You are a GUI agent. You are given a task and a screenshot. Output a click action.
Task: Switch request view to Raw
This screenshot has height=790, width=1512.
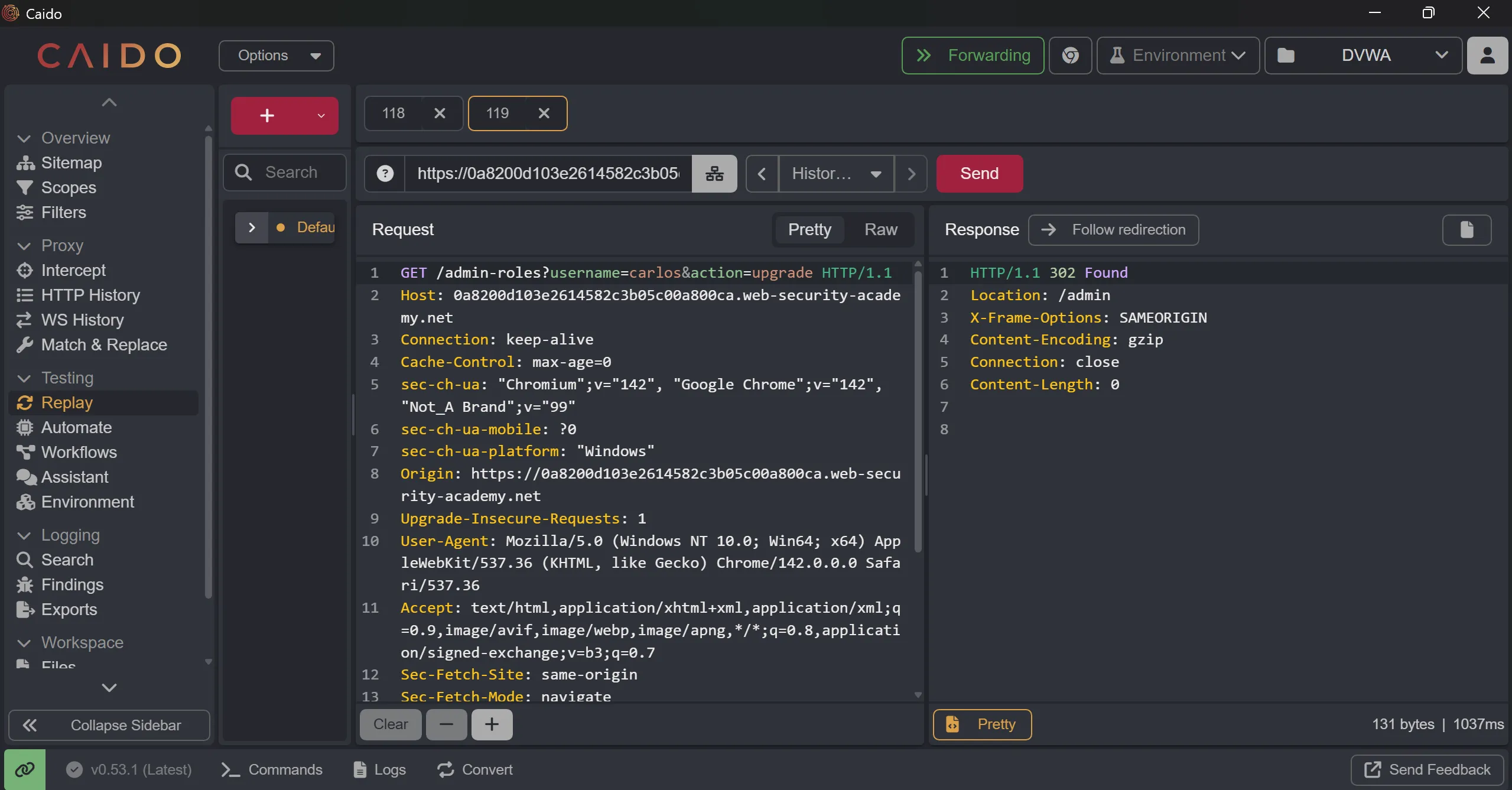point(880,230)
